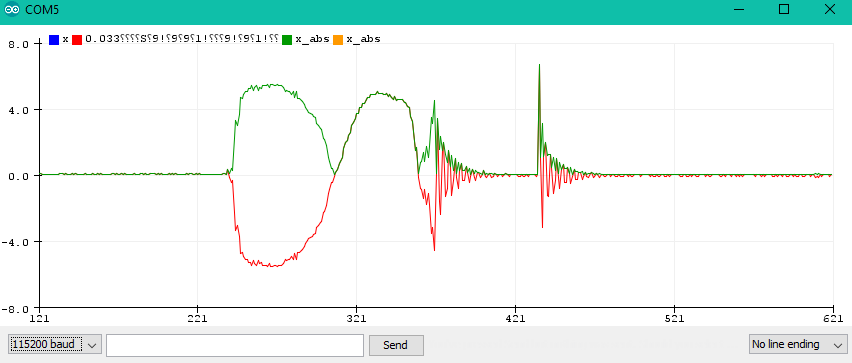Close the COM5 plotter window

tap(830, 9)
